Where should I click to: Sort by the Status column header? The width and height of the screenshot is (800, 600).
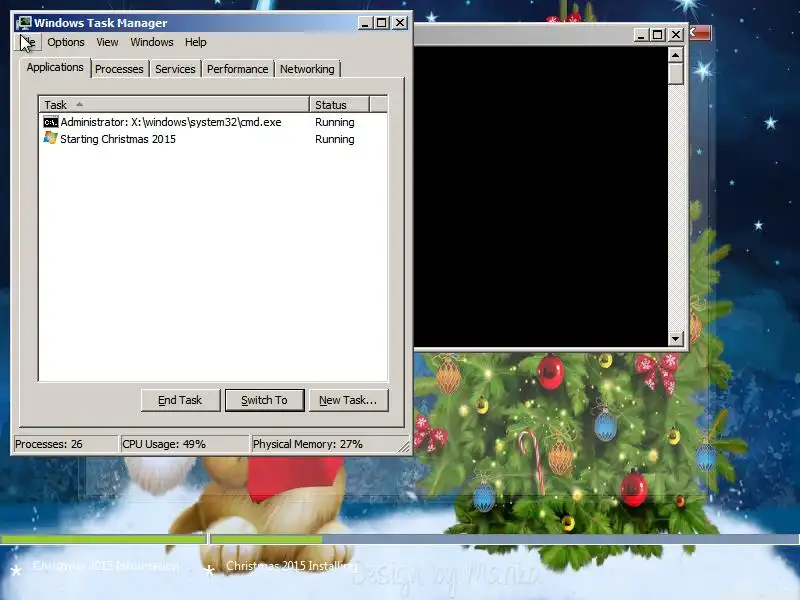pos(339,105)
